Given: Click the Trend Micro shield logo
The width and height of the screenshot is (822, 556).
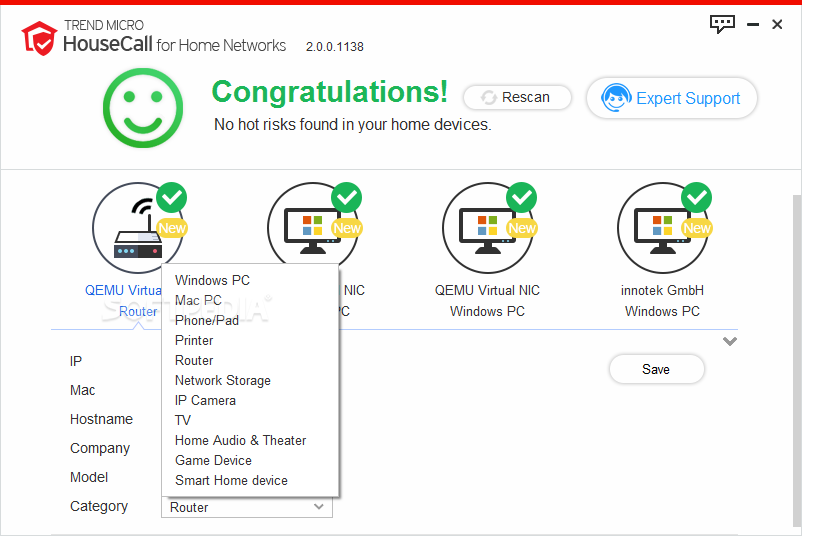Looking at the screenshot, I should (x=39, y=38).
